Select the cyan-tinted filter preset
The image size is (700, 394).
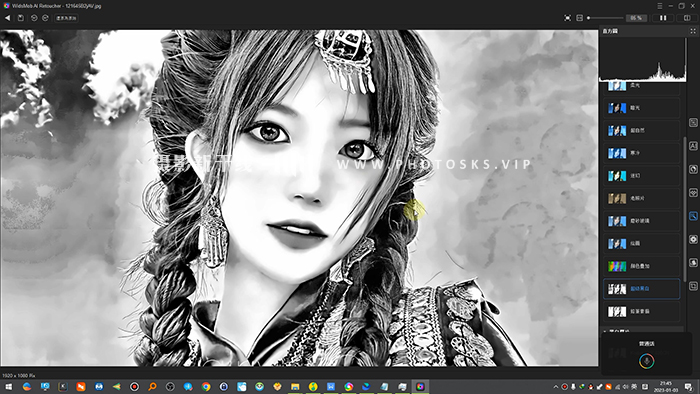coord(642,176)
